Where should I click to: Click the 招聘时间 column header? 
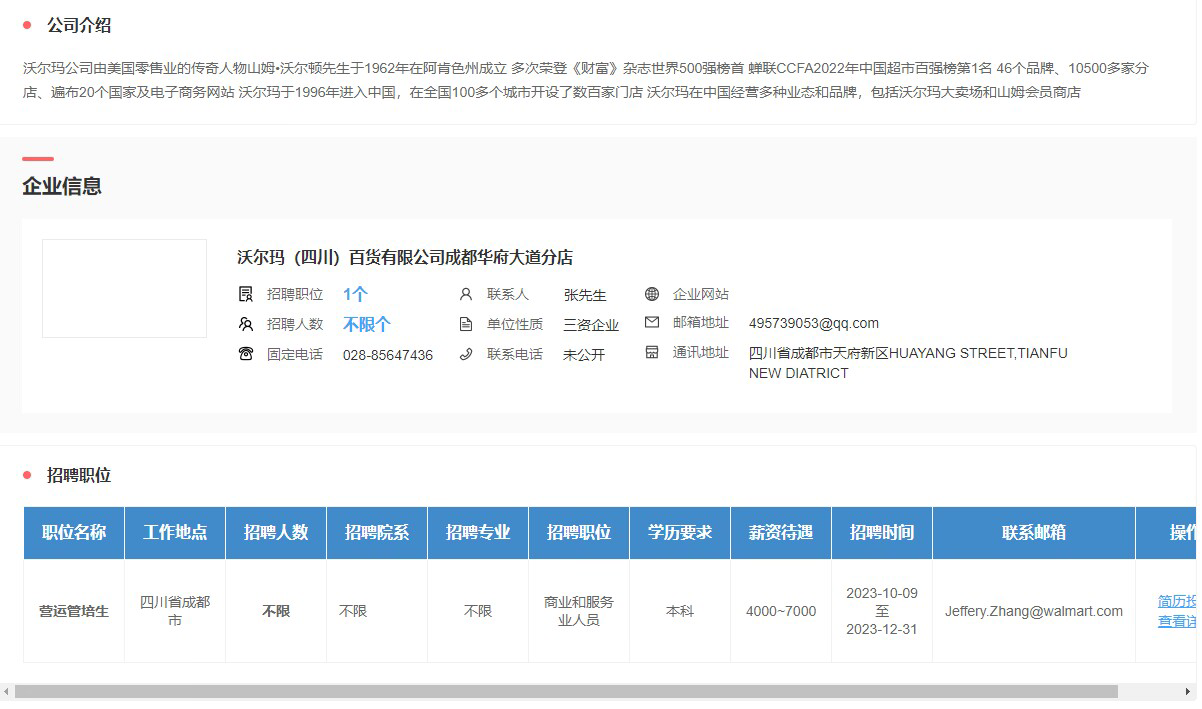(882, 533)
